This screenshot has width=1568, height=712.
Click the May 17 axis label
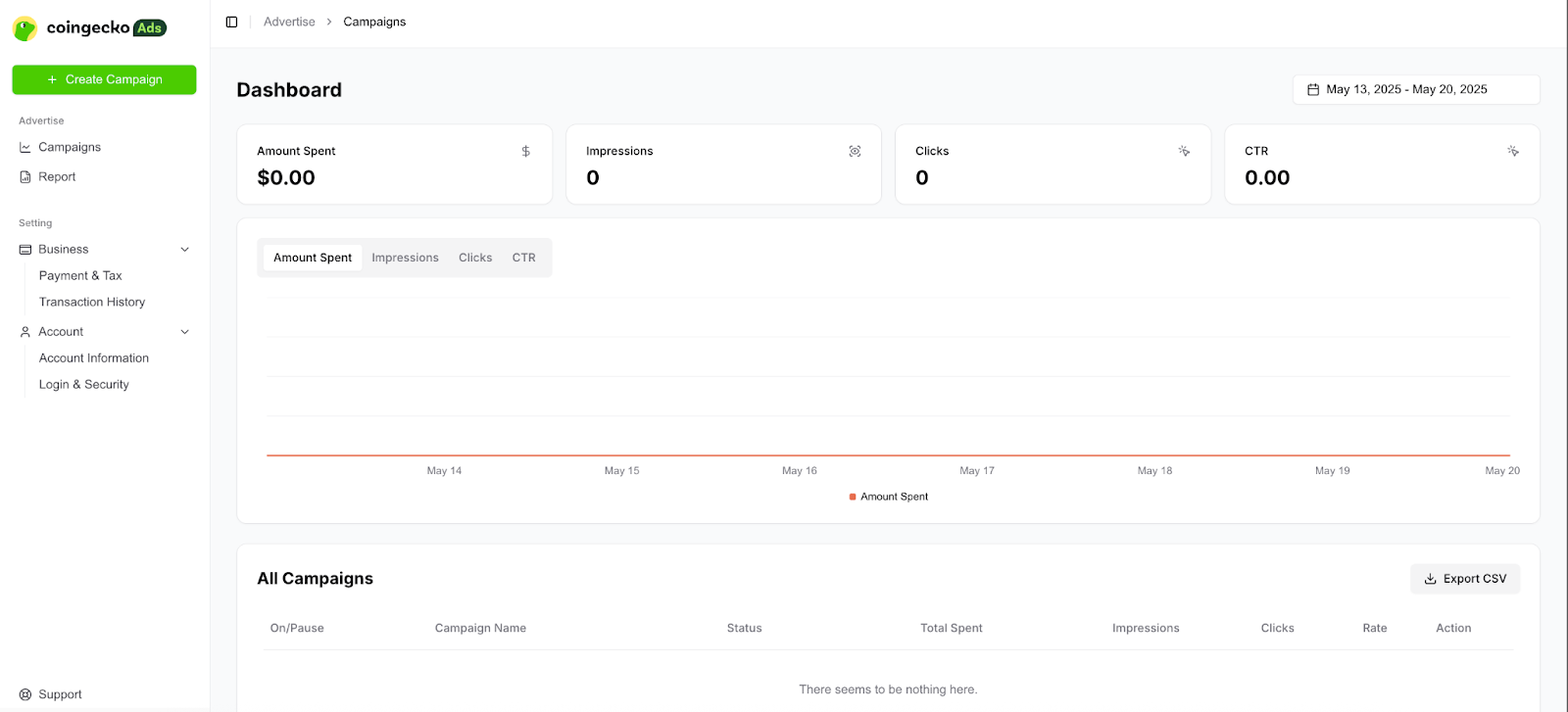[977, 471]
